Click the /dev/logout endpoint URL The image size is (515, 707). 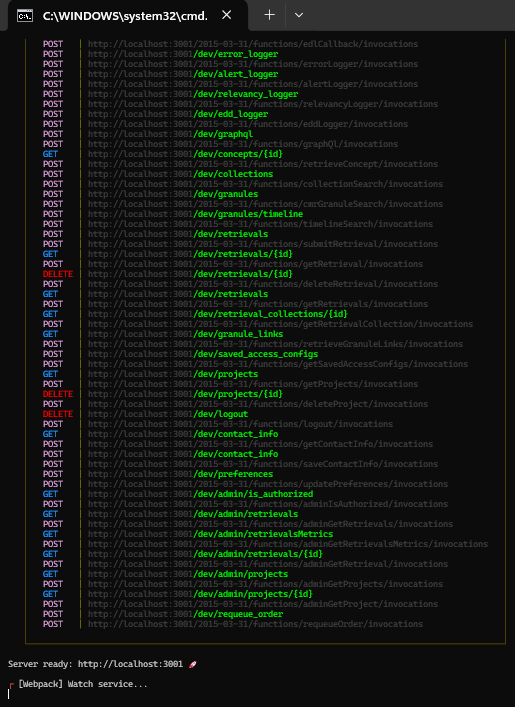[x=168, y=414]
